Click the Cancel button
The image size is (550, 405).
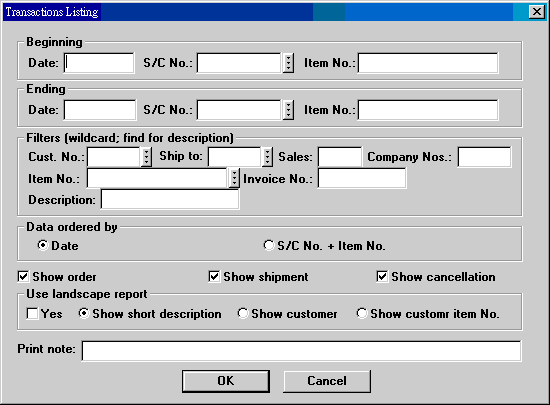(x=327, y=381)
